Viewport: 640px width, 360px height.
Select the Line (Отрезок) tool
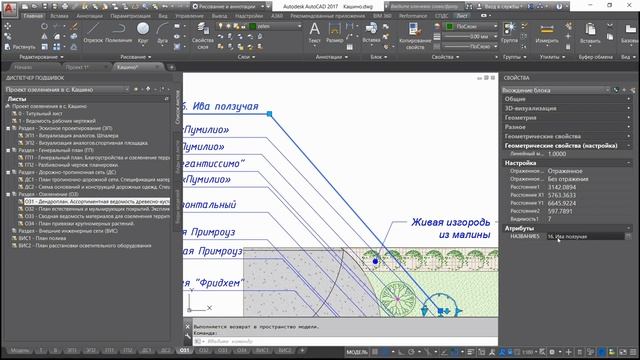tap(93, 33)
